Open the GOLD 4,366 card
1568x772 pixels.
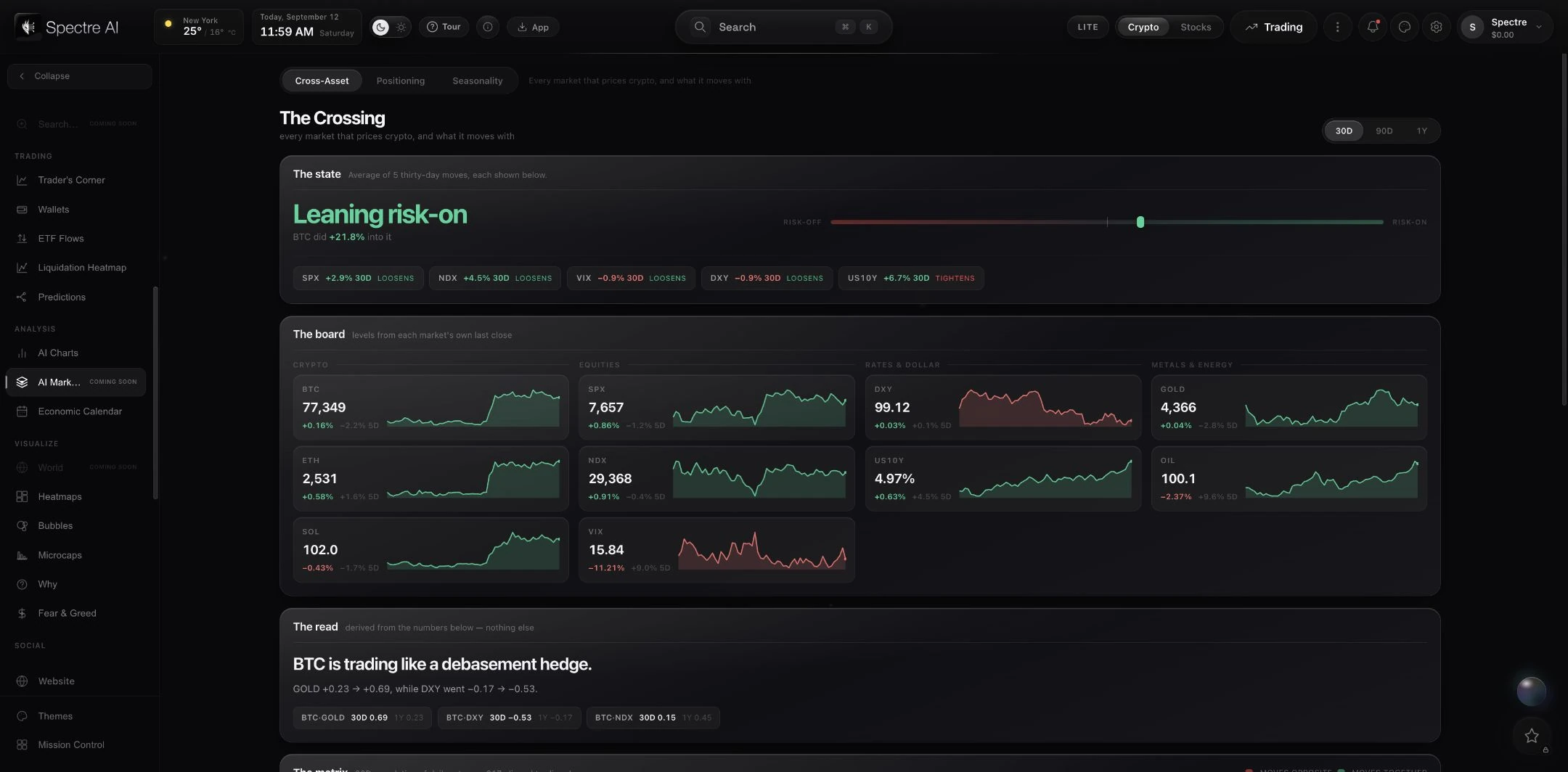[1289, 408]
